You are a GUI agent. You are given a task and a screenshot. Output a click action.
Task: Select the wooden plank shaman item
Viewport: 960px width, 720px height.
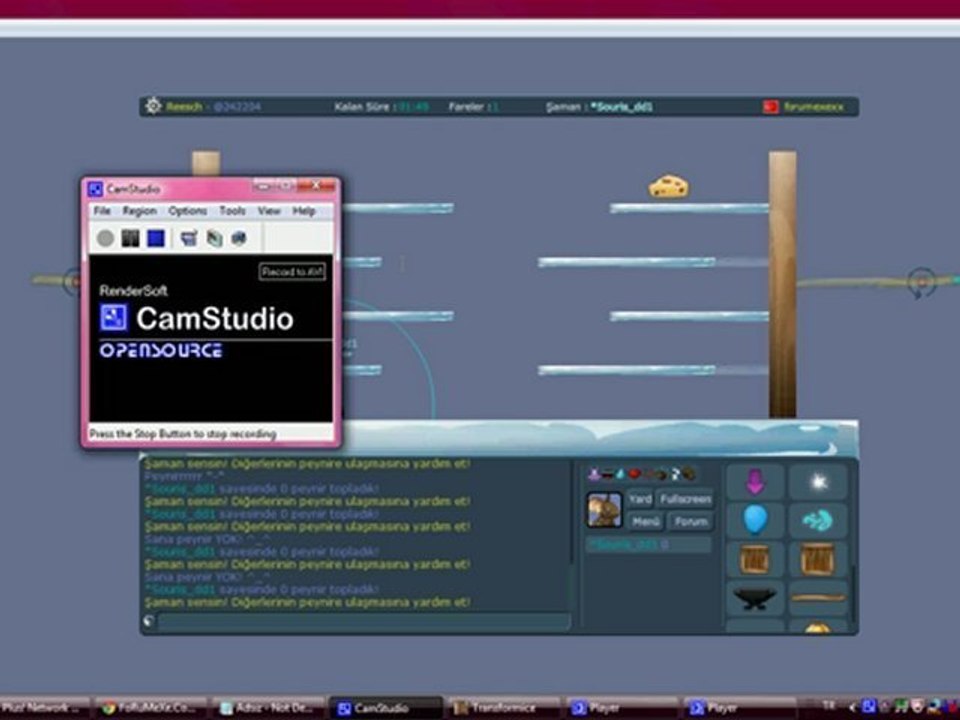pyautogui.click(x=818, y=598)
